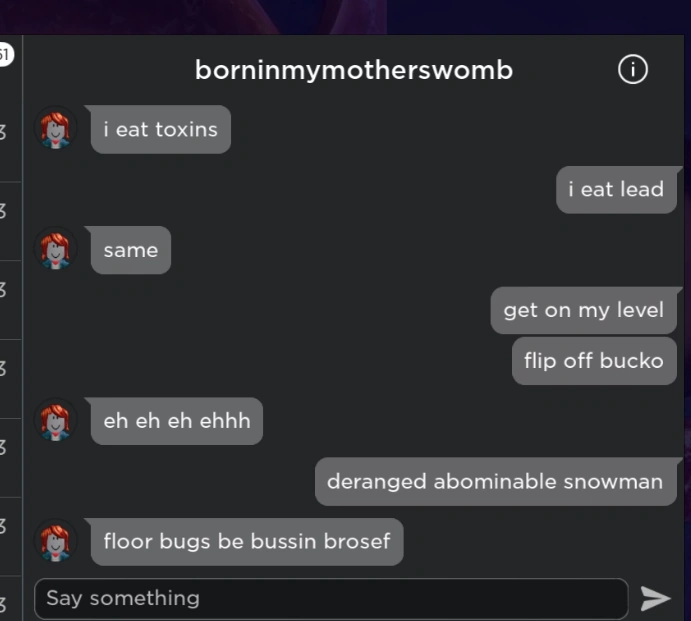Open the chat info icon

click(633, 69)
